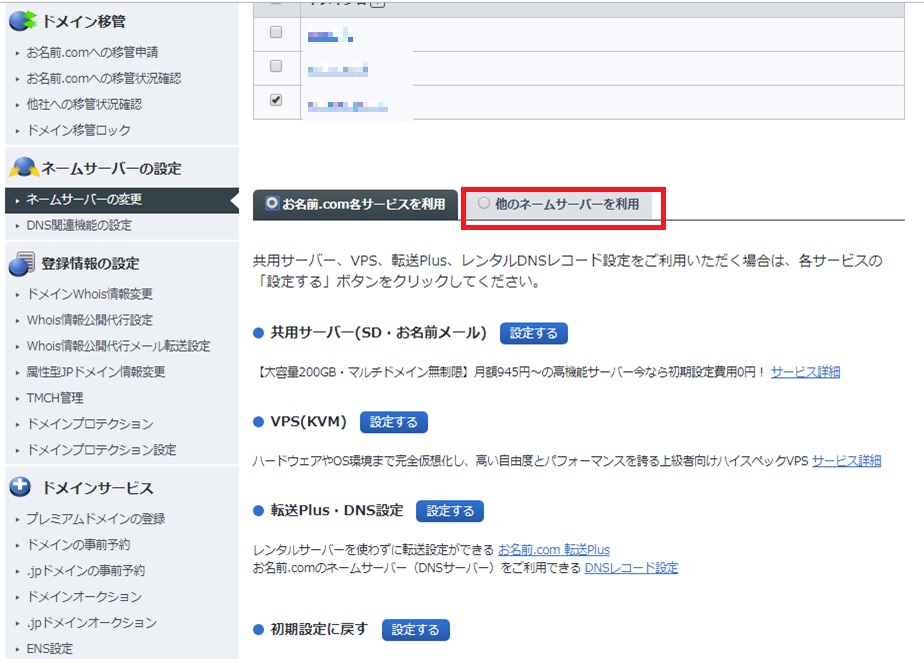Click the ドメイン移管 section globe icon
Image resolution: width=924 pixels, height=666 pixels.
click(22, 21)
